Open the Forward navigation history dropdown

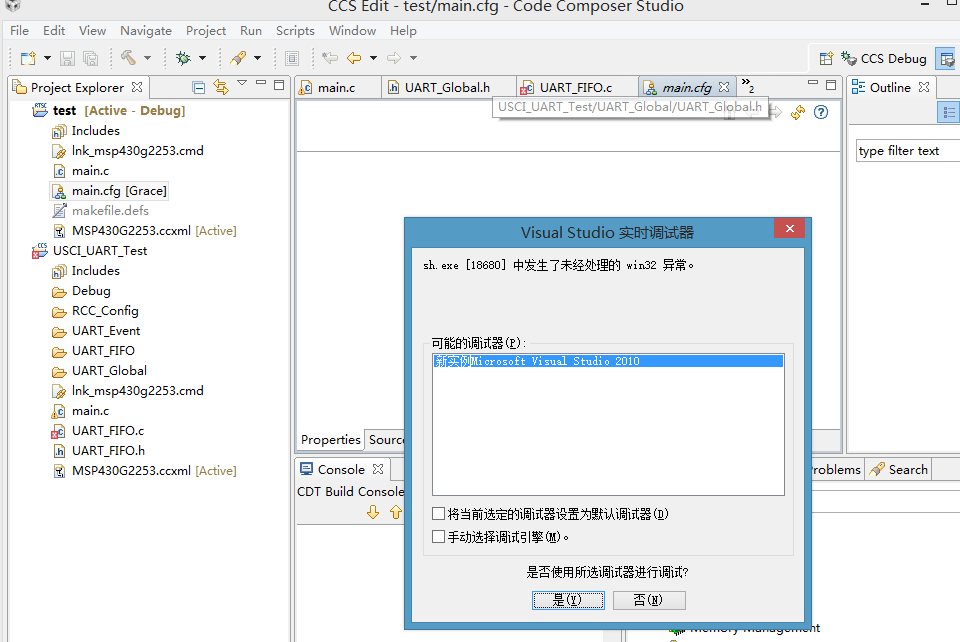413,58
